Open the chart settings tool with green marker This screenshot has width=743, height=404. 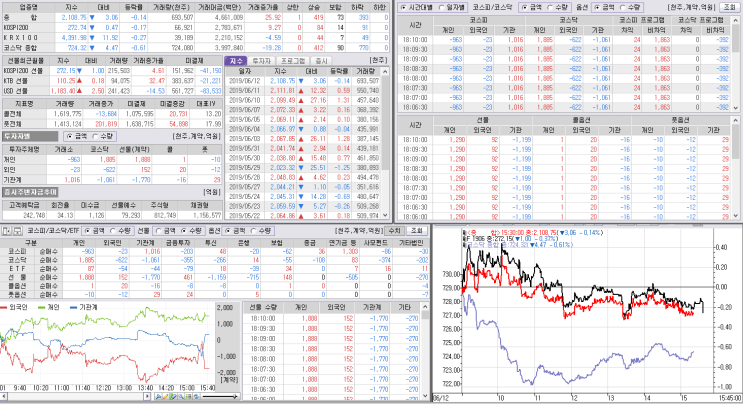(x=173, y=396)
